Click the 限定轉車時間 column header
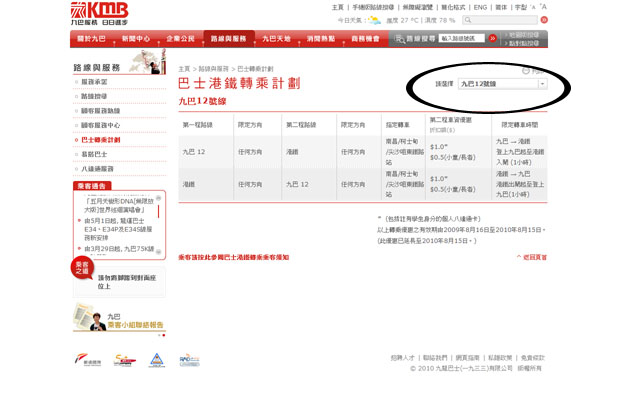The height and width of the screenshot is (420, 630). click(x=520, y=125)
